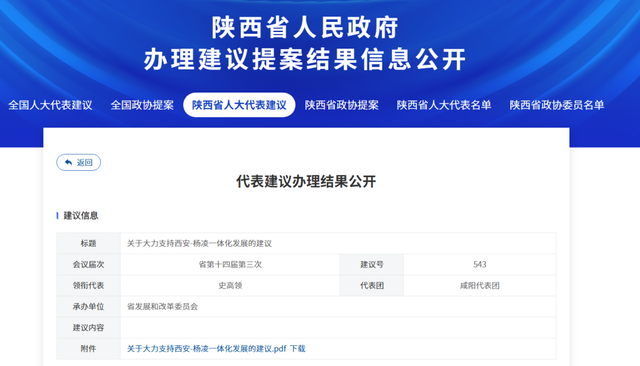Switch to 全国政协提案 tab

(x=142, y=105)
